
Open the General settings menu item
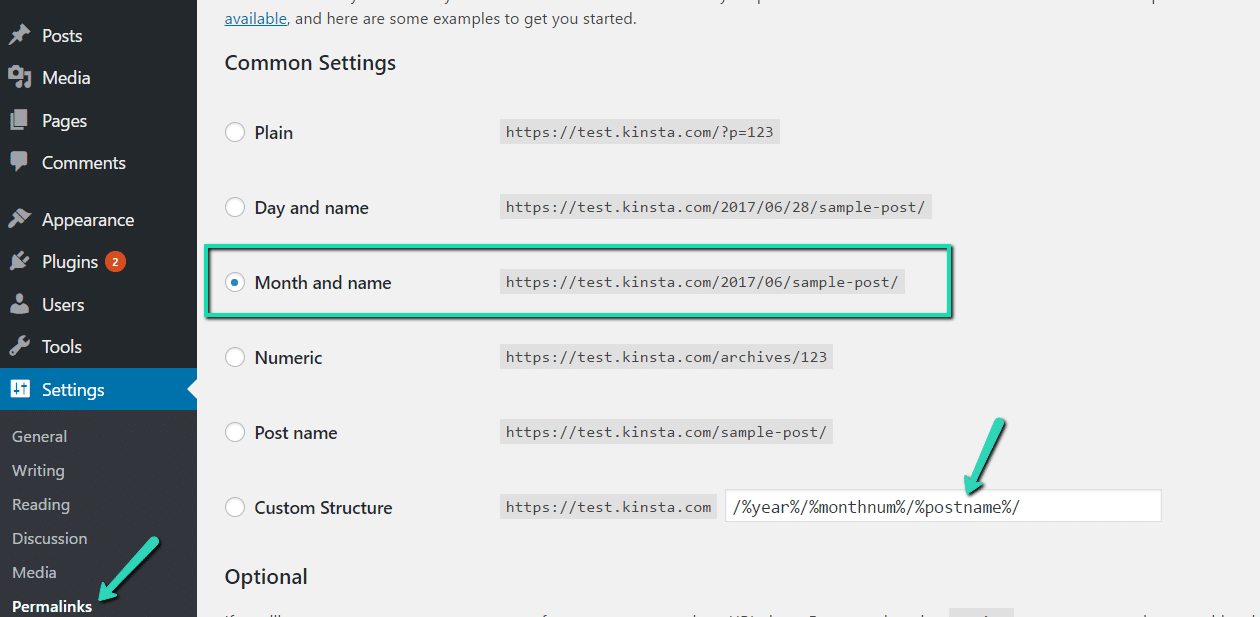39,436
